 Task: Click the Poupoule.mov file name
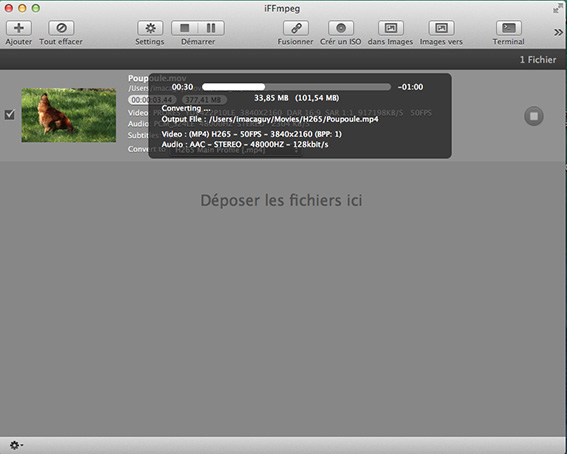pos(157,78)
